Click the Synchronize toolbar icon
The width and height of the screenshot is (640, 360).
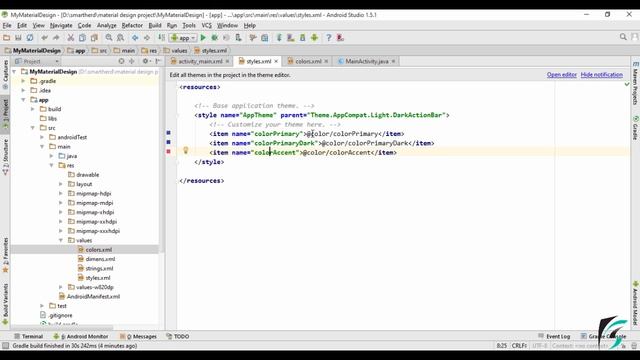pyautogui.click(x=30, y=38)
